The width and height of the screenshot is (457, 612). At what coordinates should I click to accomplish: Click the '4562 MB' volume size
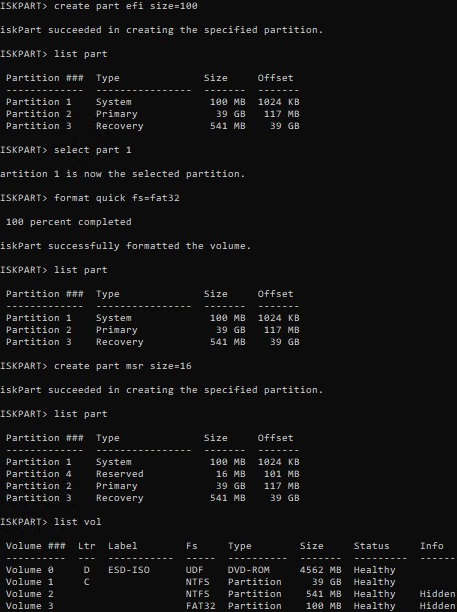pyautogui.click(x=320, y=570)
